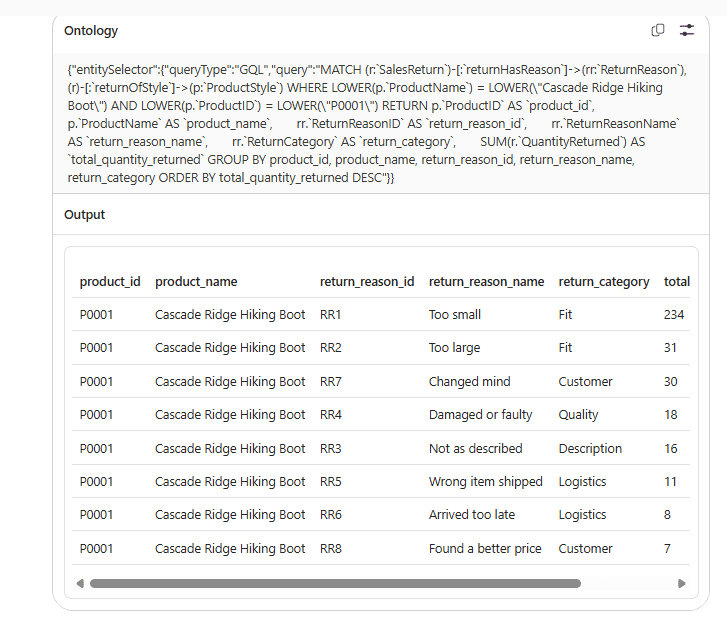Click the total column header
This screenshot has width=727, height=628.
pyautogui.click(x=677, y=282)
